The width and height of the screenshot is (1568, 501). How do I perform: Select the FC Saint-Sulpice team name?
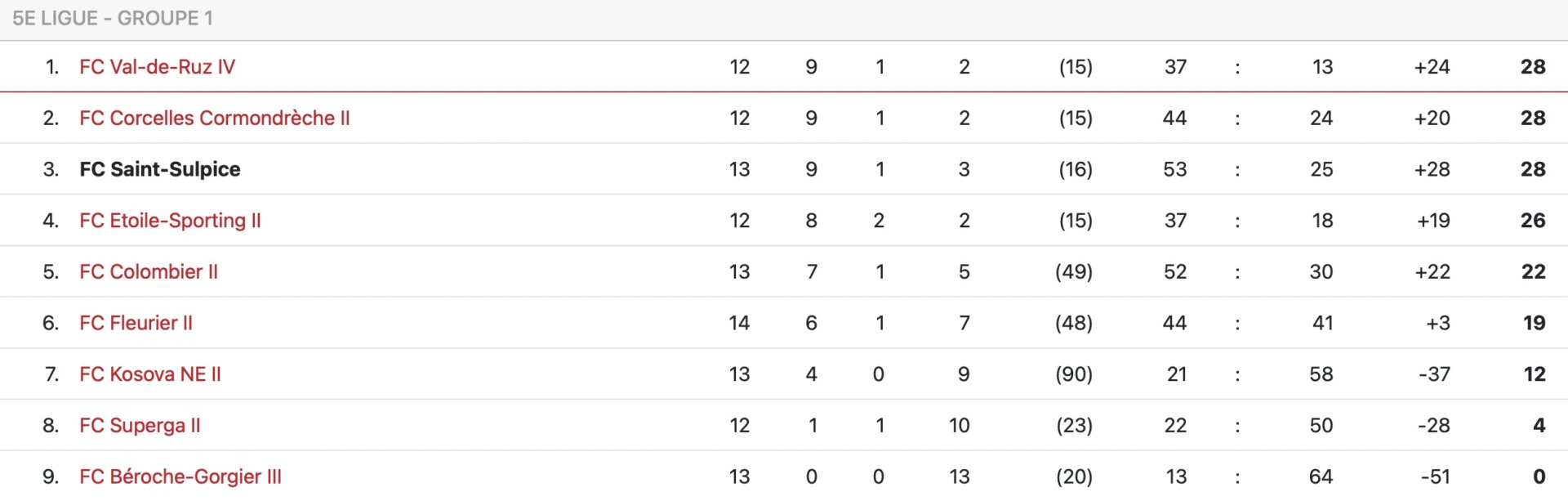[160, 169]
